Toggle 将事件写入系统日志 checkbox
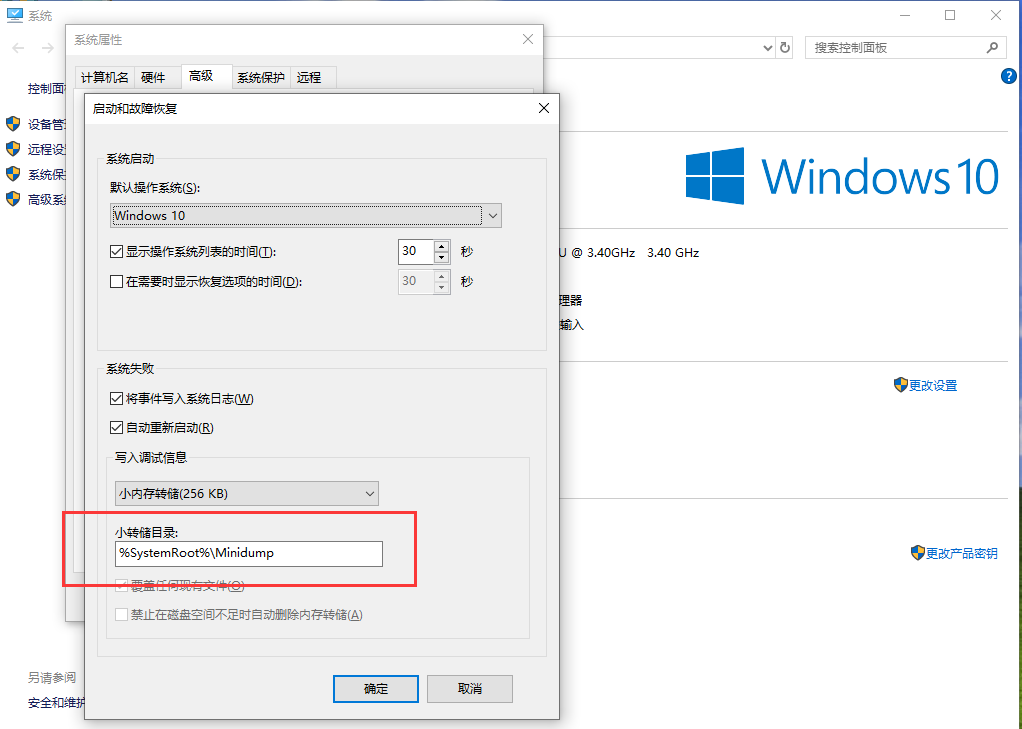The height and width of the screenshot is (729, 1022). click(x=117, y=398)
